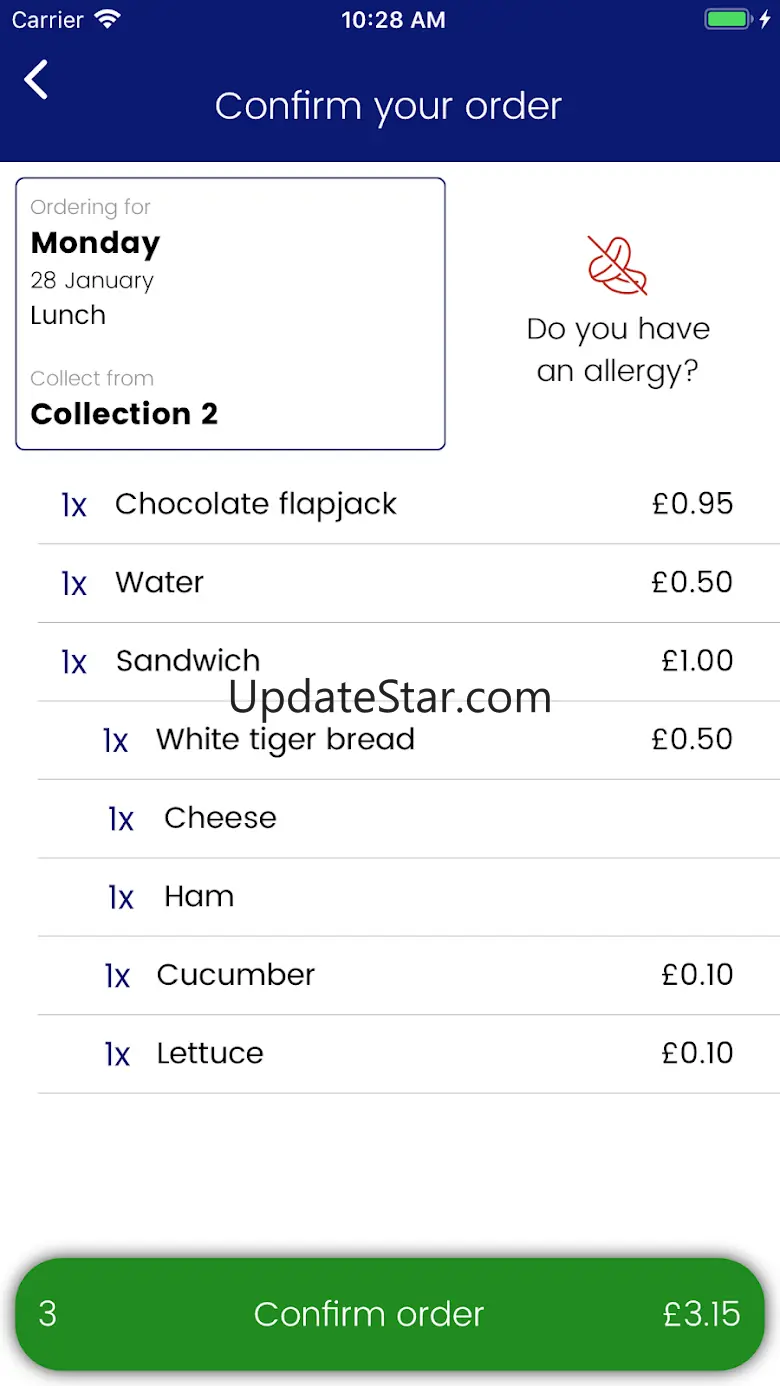Open the "Do you have an allergy?" link
Screen dimensions: 780x1386
point(618,350)
